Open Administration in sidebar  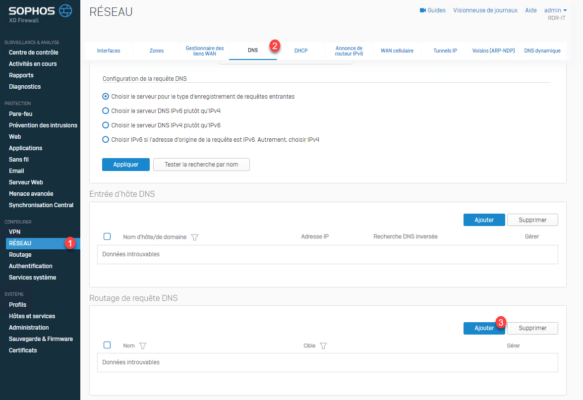[x=29, y=328]
